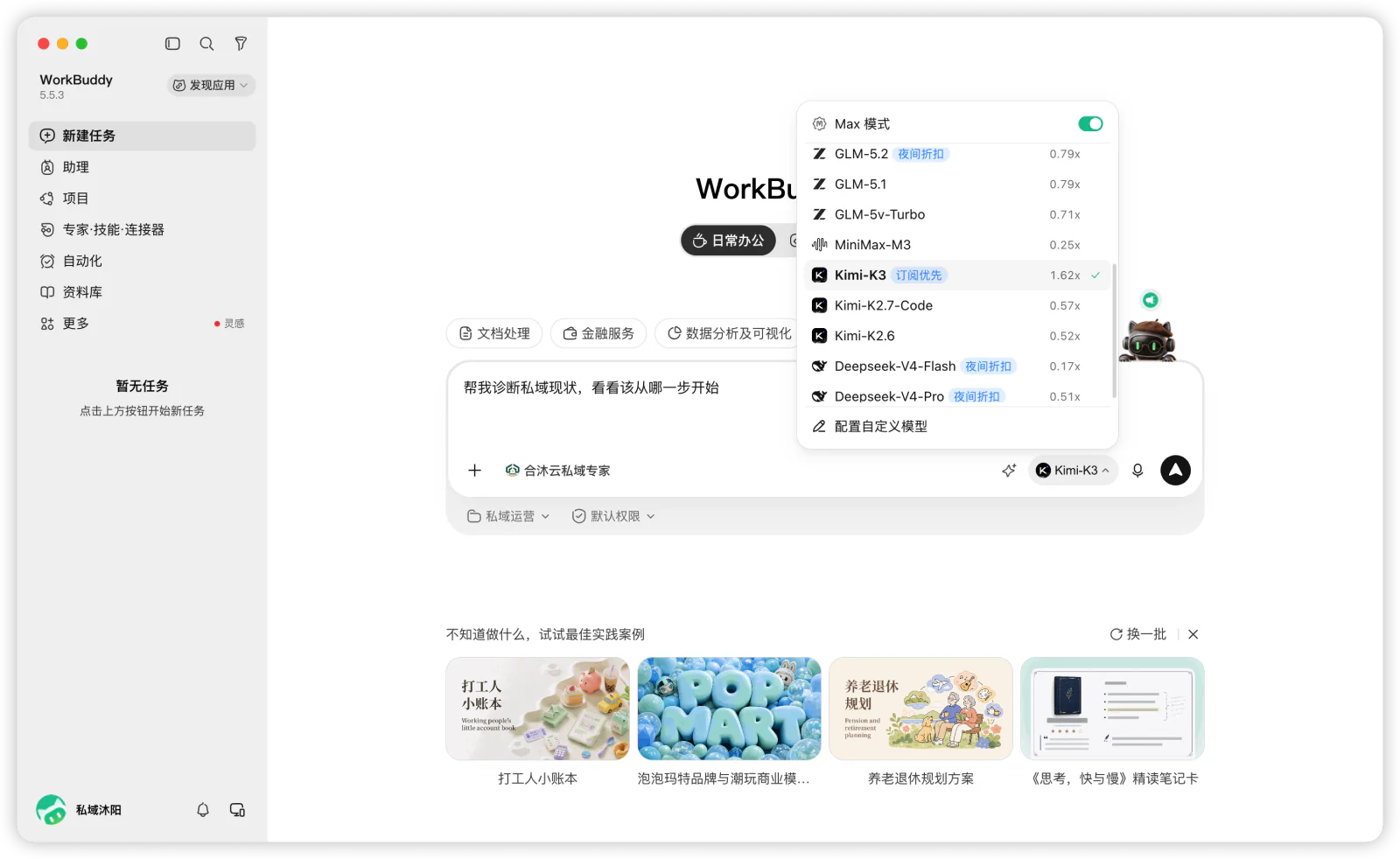This screenshot has height=859, width=1400.
Task: Open the 发现应用 dropdown
Action: pos(211,85)
